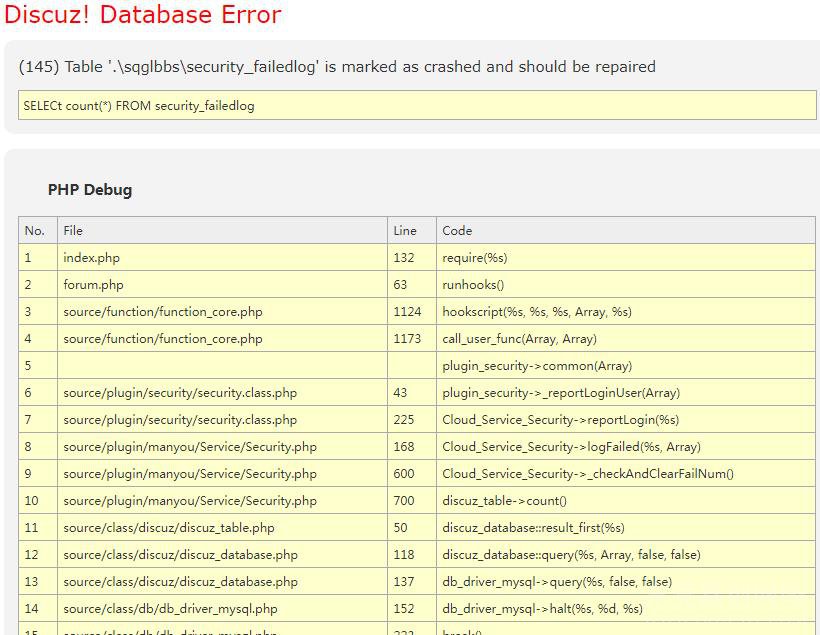
Task: Click row number 1 in the No. column
Action: (x=28, y=258)
